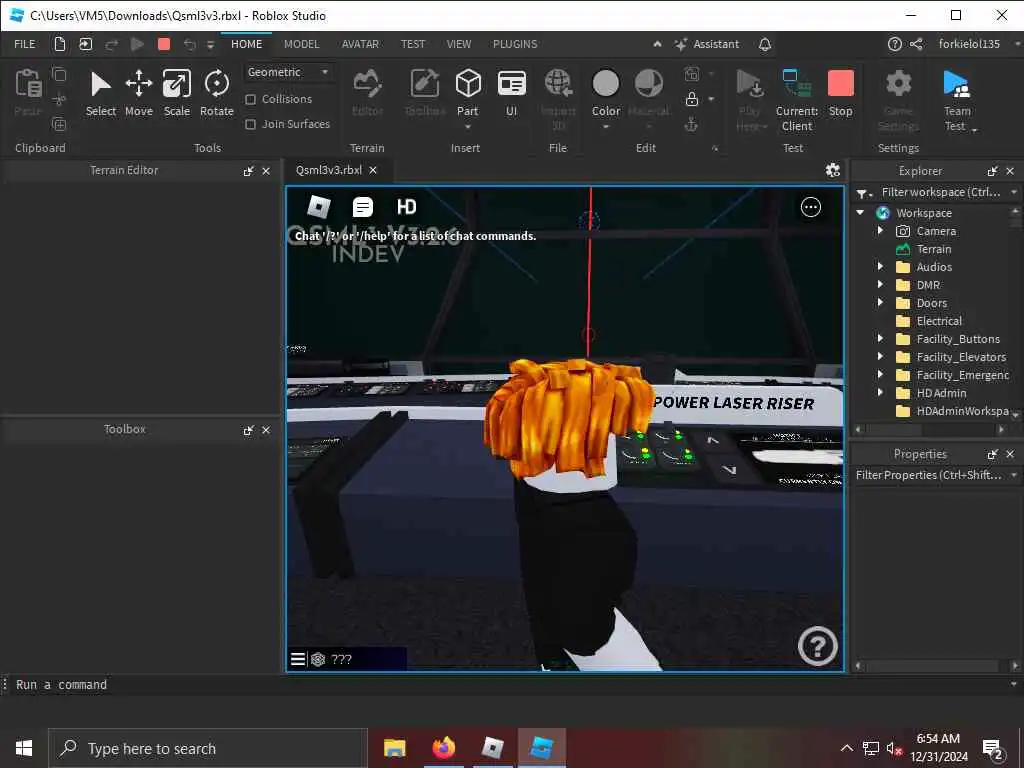Enable the Collisions checkbox
1024x768 pixels.
point(250,99)
